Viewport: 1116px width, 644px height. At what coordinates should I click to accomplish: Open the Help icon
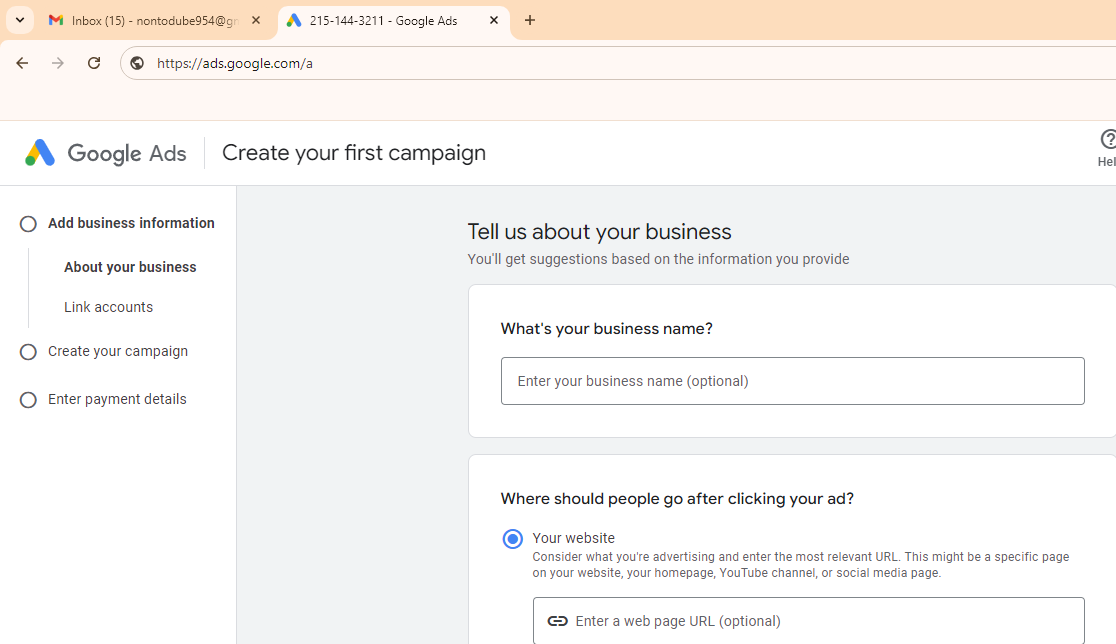pyautogui.click(x=1107, y=140)
